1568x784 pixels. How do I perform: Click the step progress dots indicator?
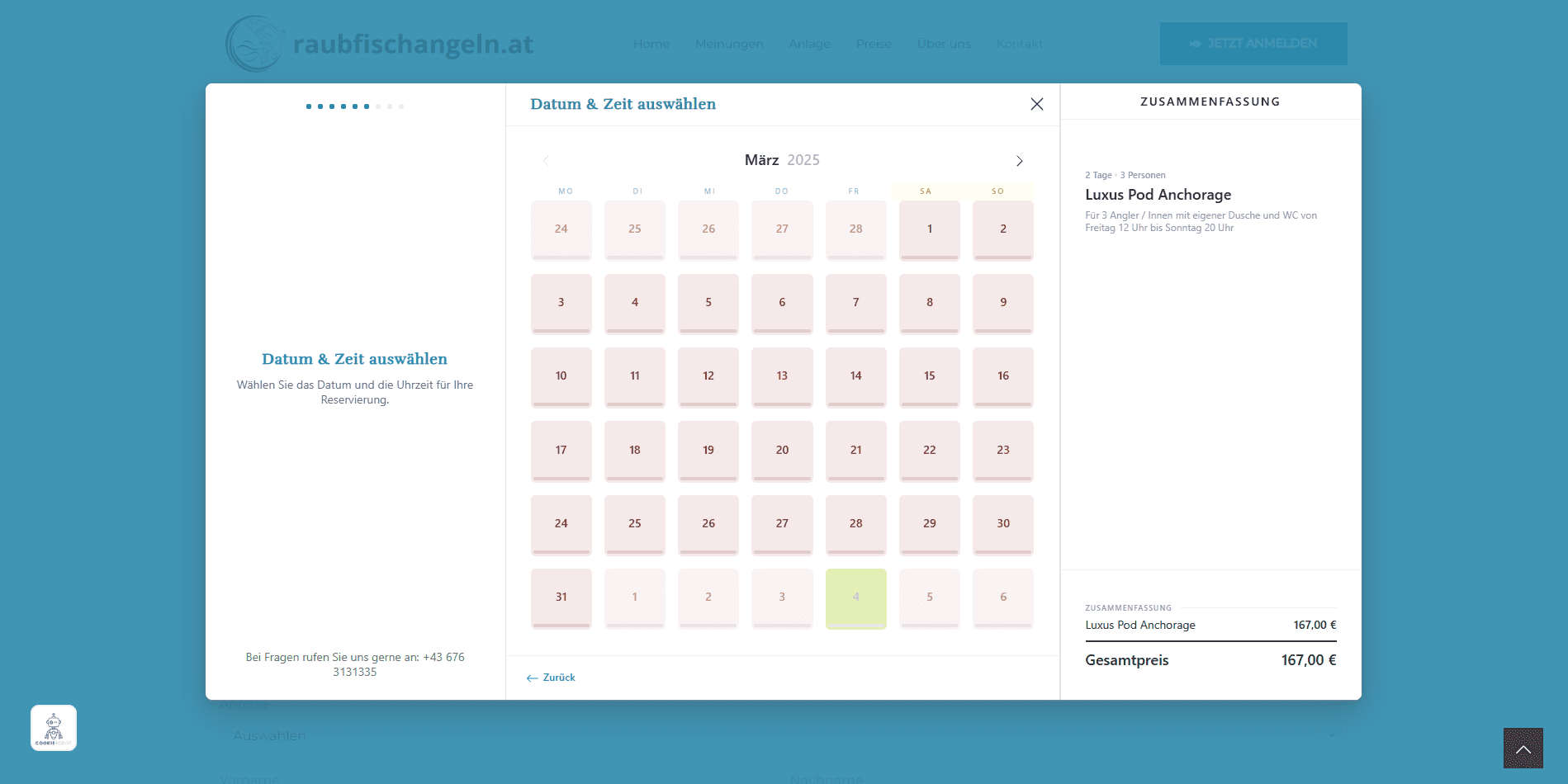point(355,106)
